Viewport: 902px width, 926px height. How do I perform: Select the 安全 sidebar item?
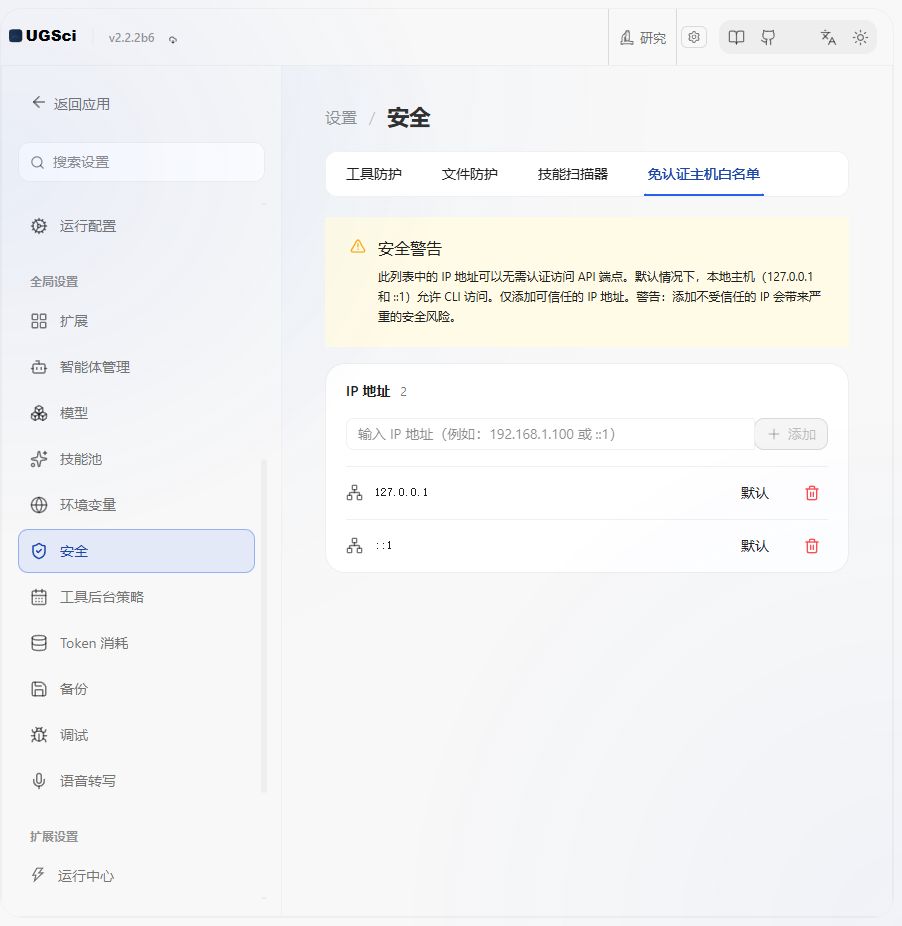coord(136,551)
